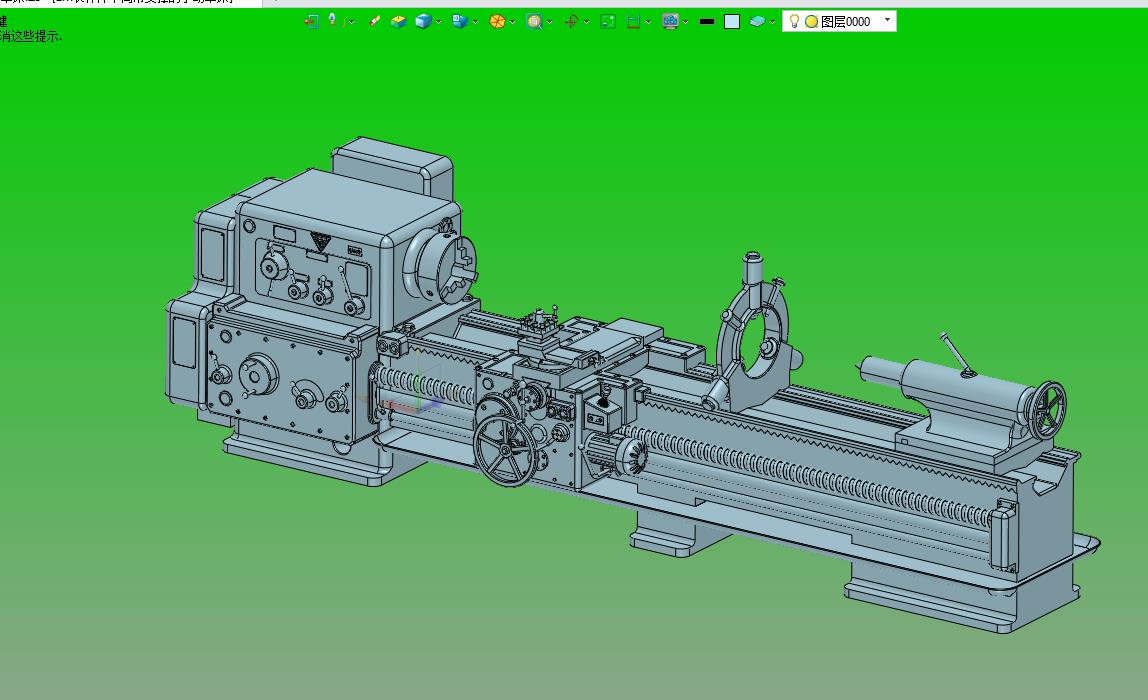Click the yellow and blue box icon
Image resolution: width=1148 pixels, height=700 pixels.
point(398,21)
